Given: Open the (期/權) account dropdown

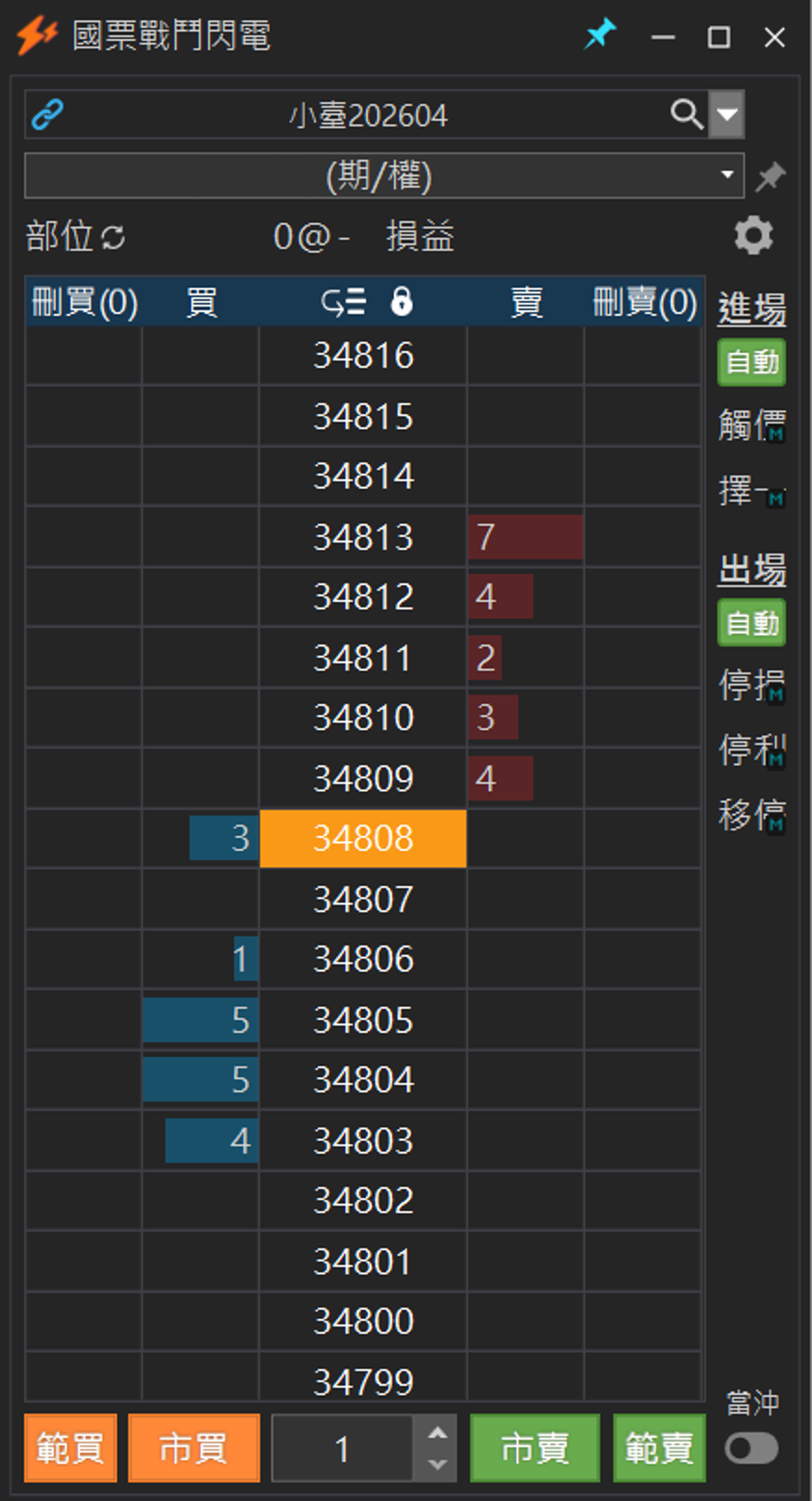Looking at the screenshot, I should [384, 176].
